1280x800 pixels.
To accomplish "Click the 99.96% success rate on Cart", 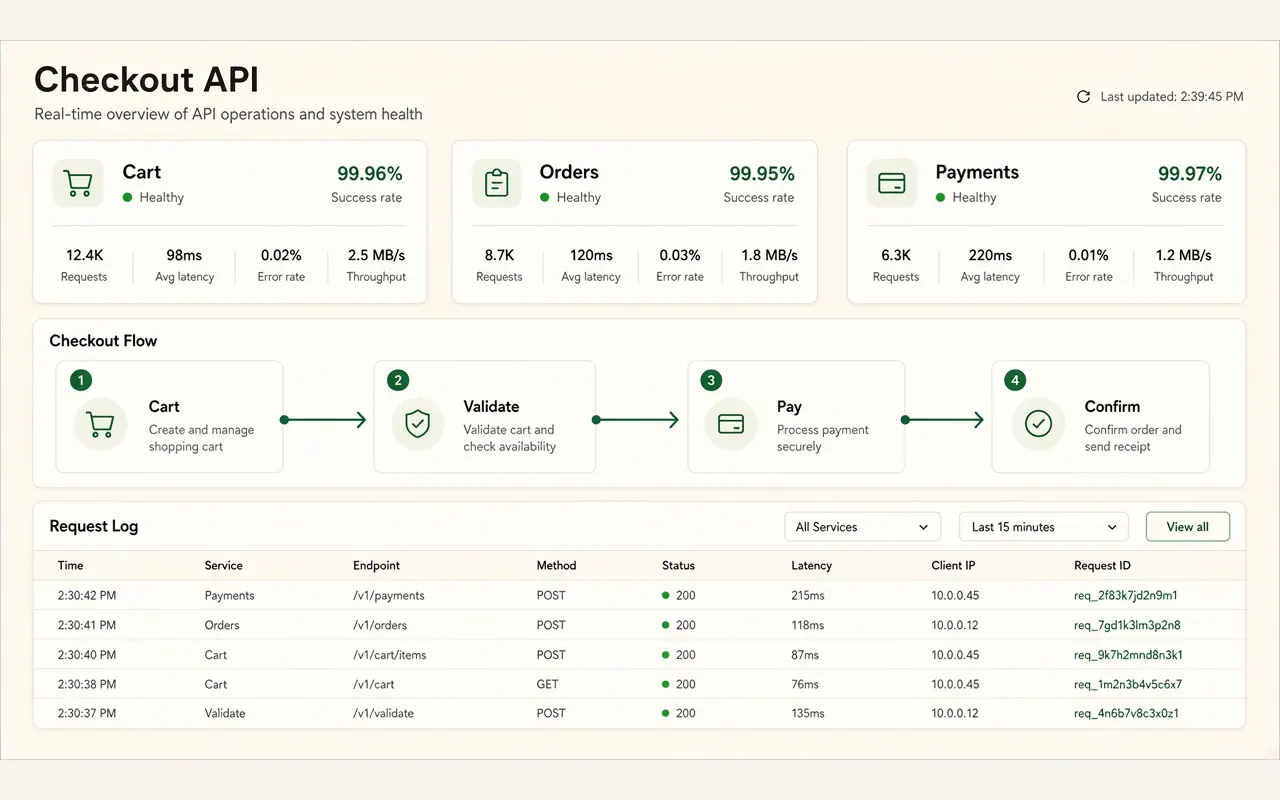I will point(369,174).
